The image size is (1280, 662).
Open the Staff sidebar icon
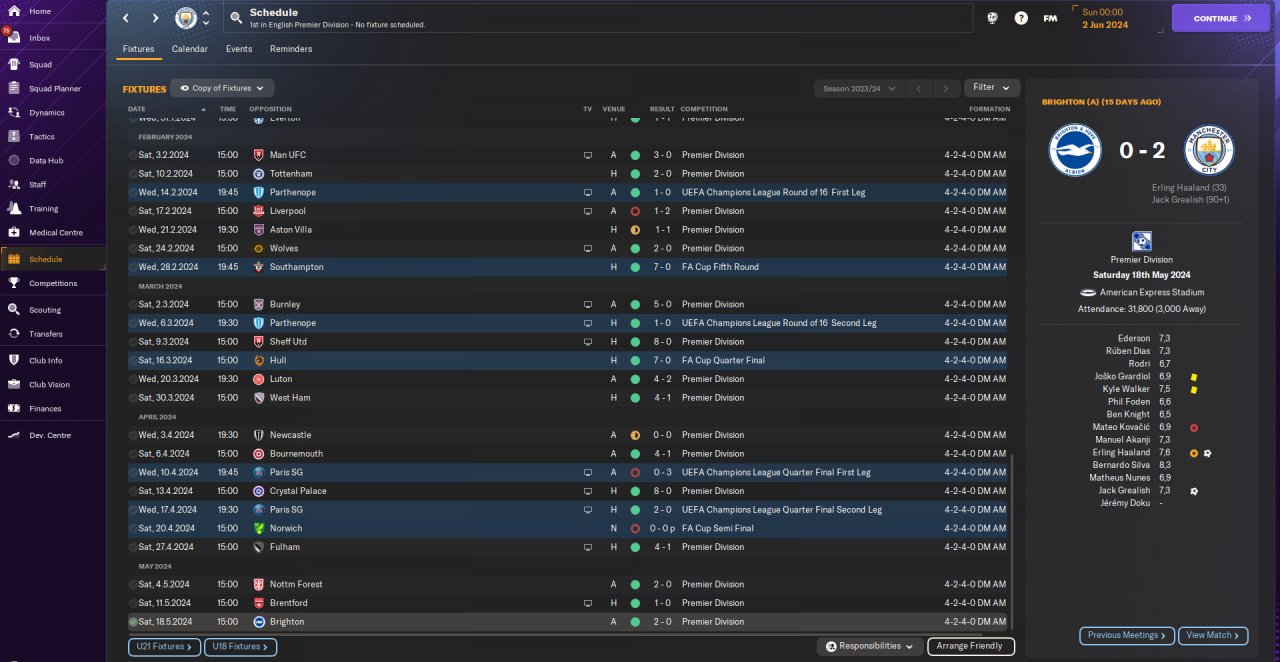(x=14, y=184)
